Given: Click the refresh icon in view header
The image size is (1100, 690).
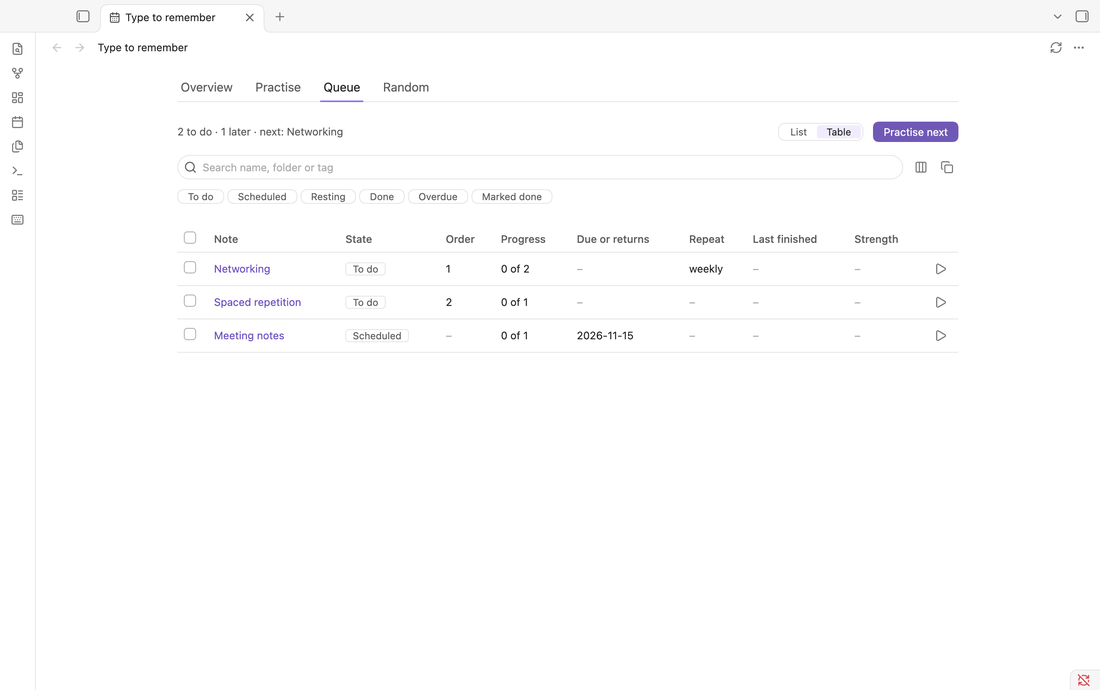Looking at the screenshot, I should [x=1056, y=48].
